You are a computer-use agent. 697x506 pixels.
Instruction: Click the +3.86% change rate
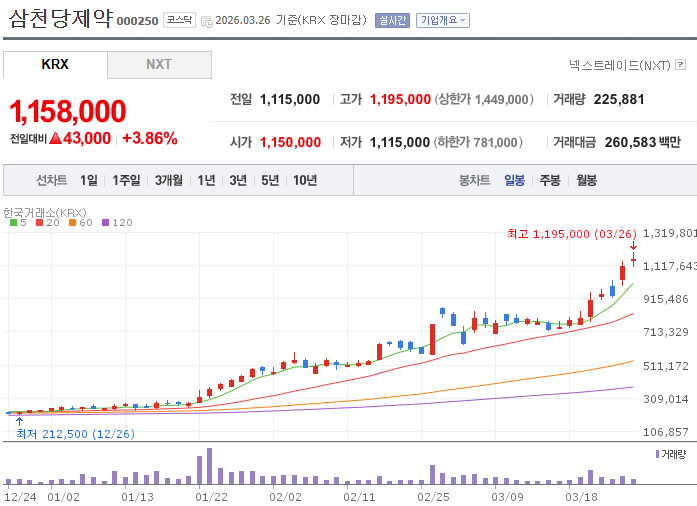click(x=150, y=138)
